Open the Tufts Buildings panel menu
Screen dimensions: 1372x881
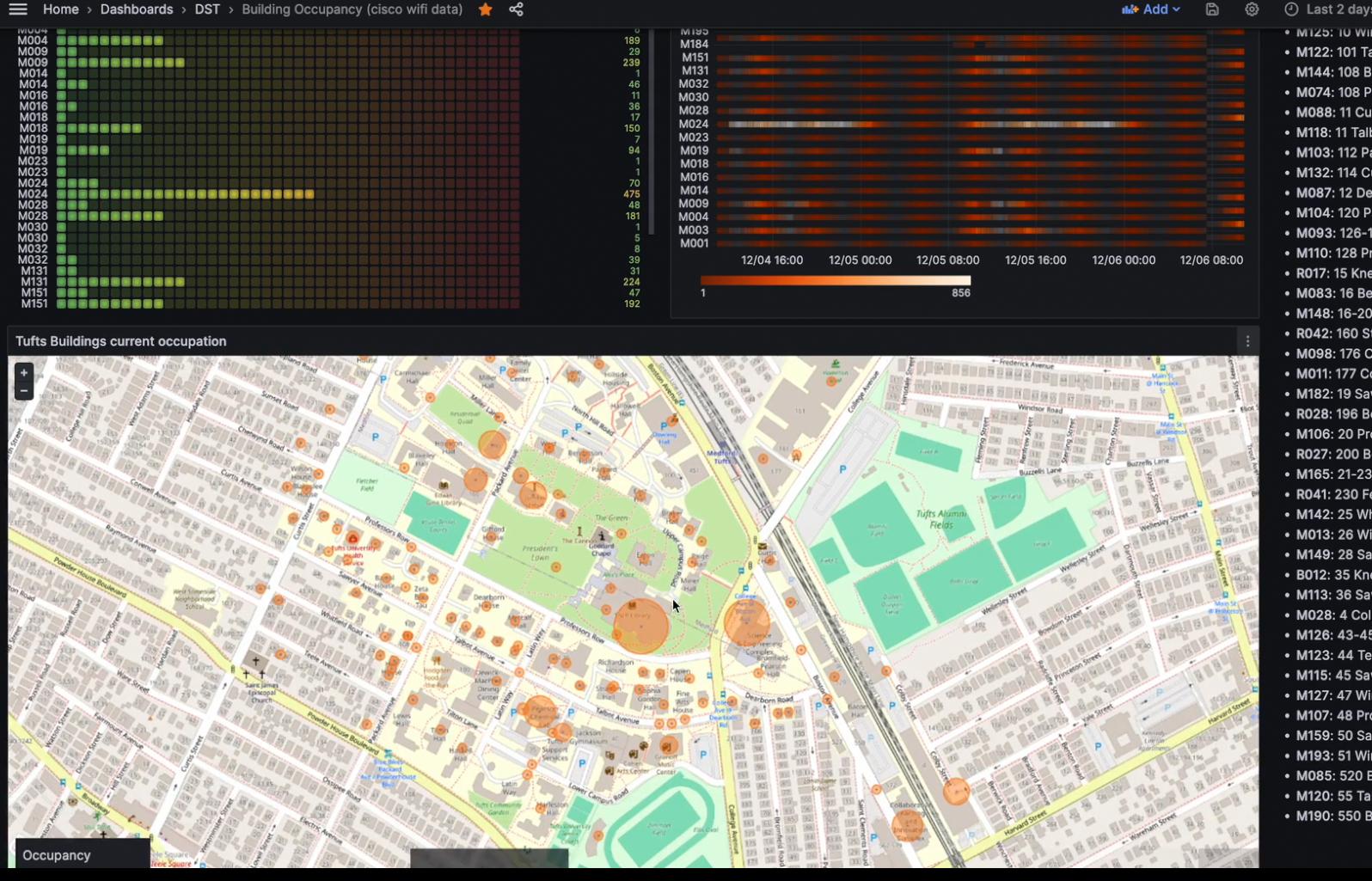[1247, 341]
